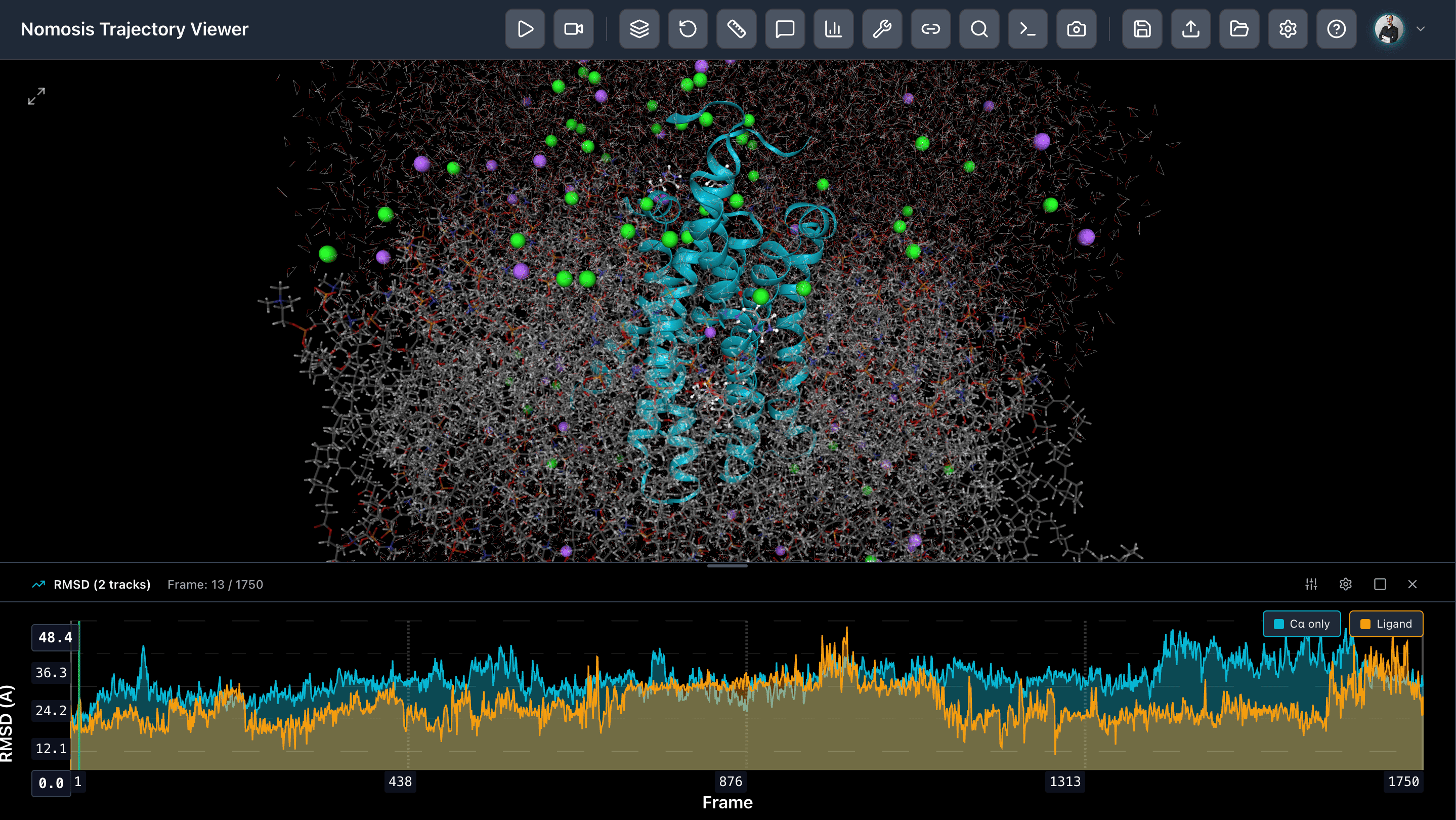The width and height of the screenshot is (1456, 820).
Task: Open RMSD panel gear settings
Action: 1346,584
